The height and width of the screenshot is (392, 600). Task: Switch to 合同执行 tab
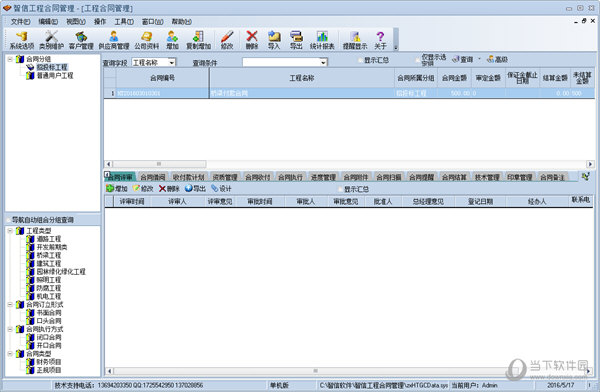coord(290,177)
